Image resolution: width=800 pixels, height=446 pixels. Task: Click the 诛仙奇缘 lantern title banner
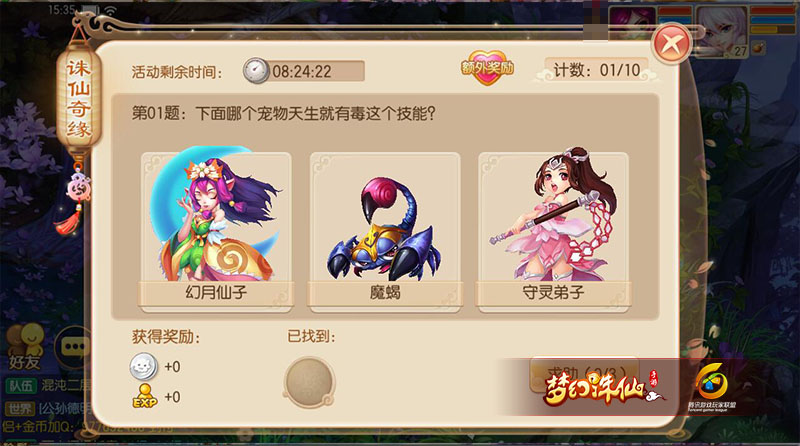[78, 98]
